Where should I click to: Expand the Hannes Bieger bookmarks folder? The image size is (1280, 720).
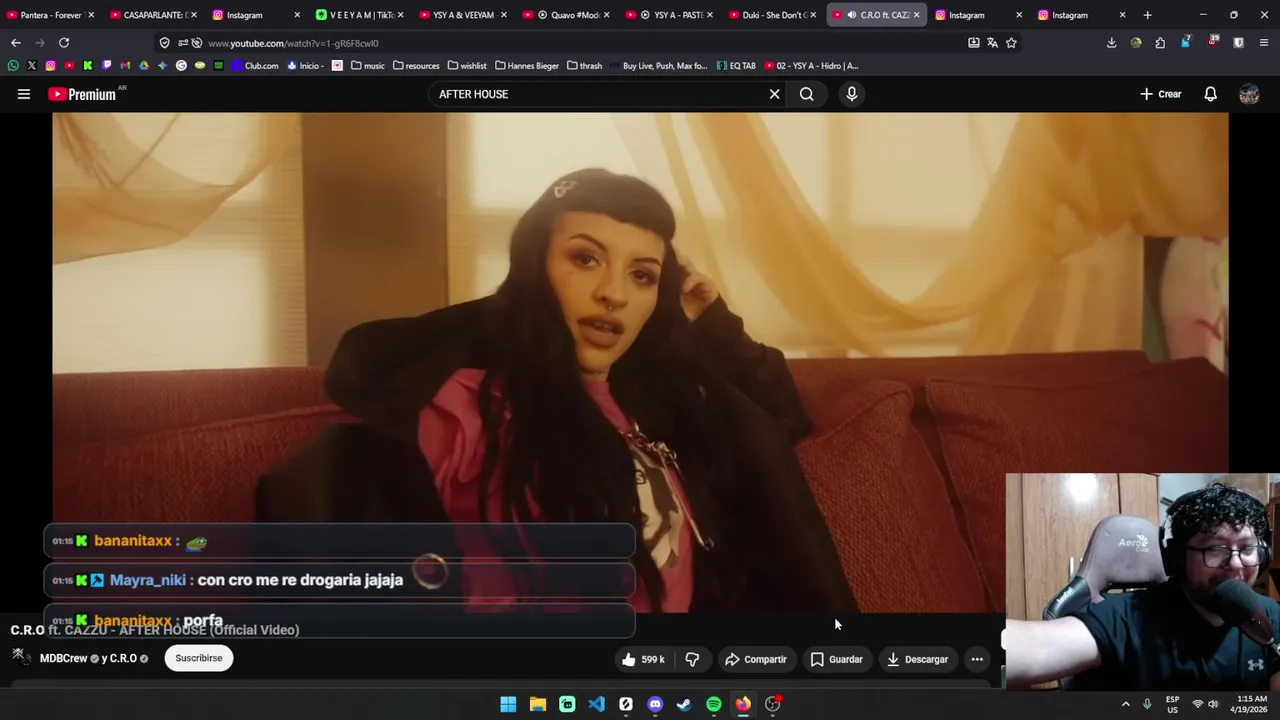(527, 66)
